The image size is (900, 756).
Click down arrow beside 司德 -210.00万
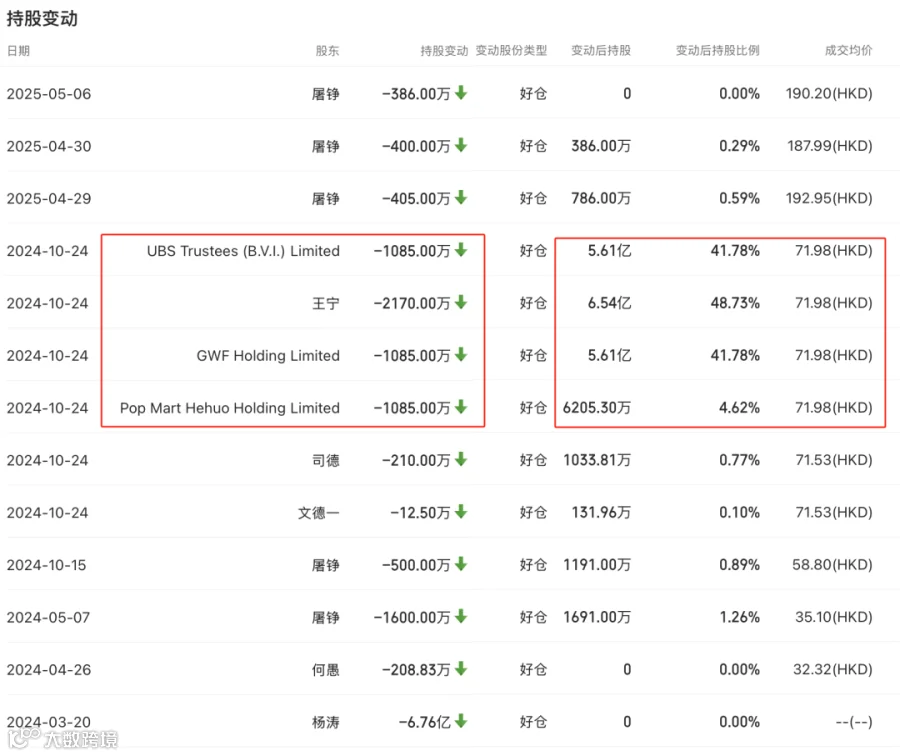coord(461,459)
